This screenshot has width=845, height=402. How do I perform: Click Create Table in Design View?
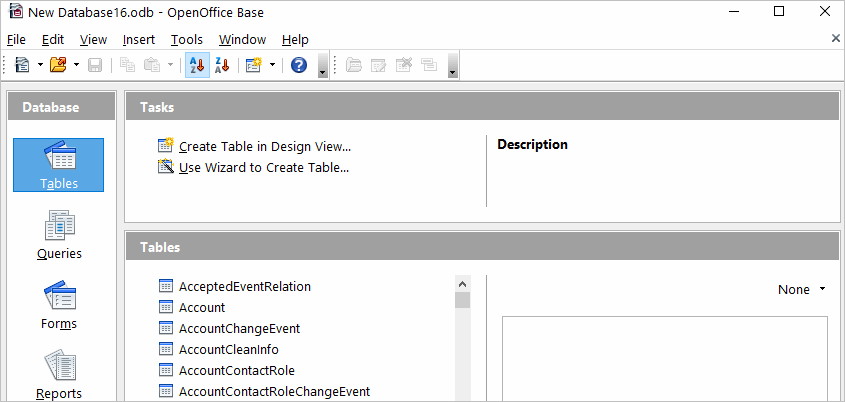(264, 146)
